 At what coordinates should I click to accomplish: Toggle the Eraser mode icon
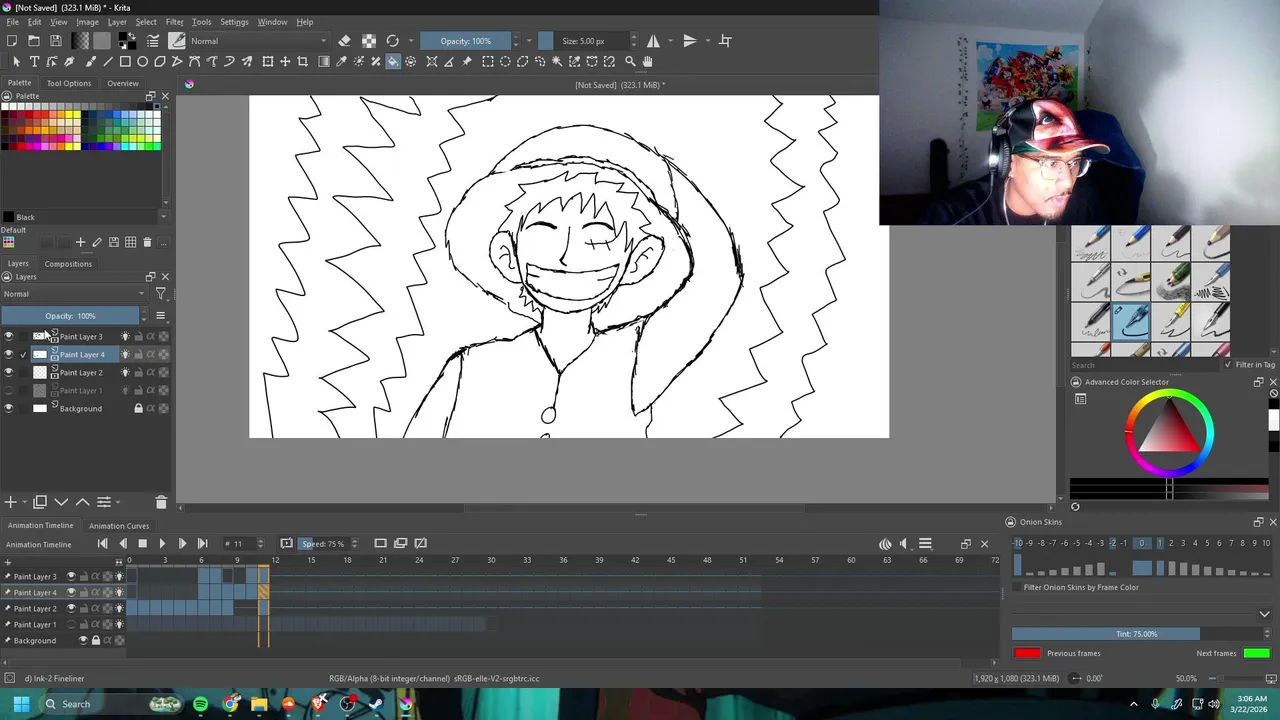[x=345, y=41]
